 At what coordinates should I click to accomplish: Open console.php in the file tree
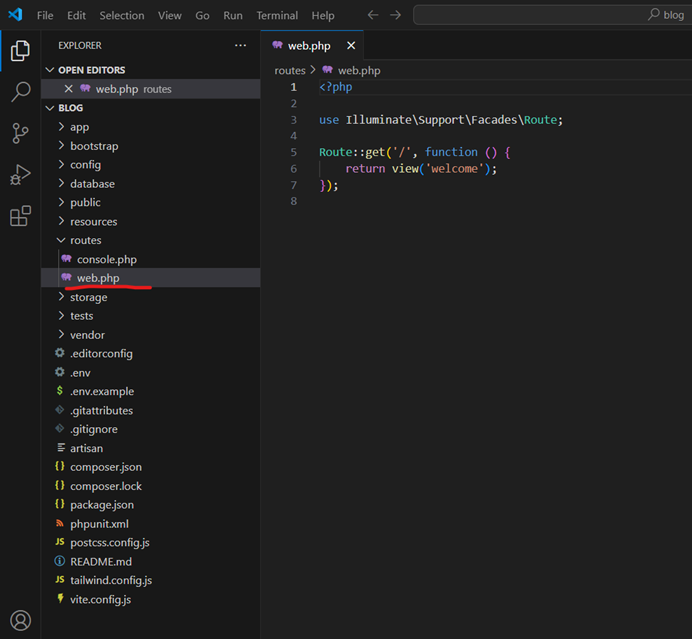coord(106,259)
